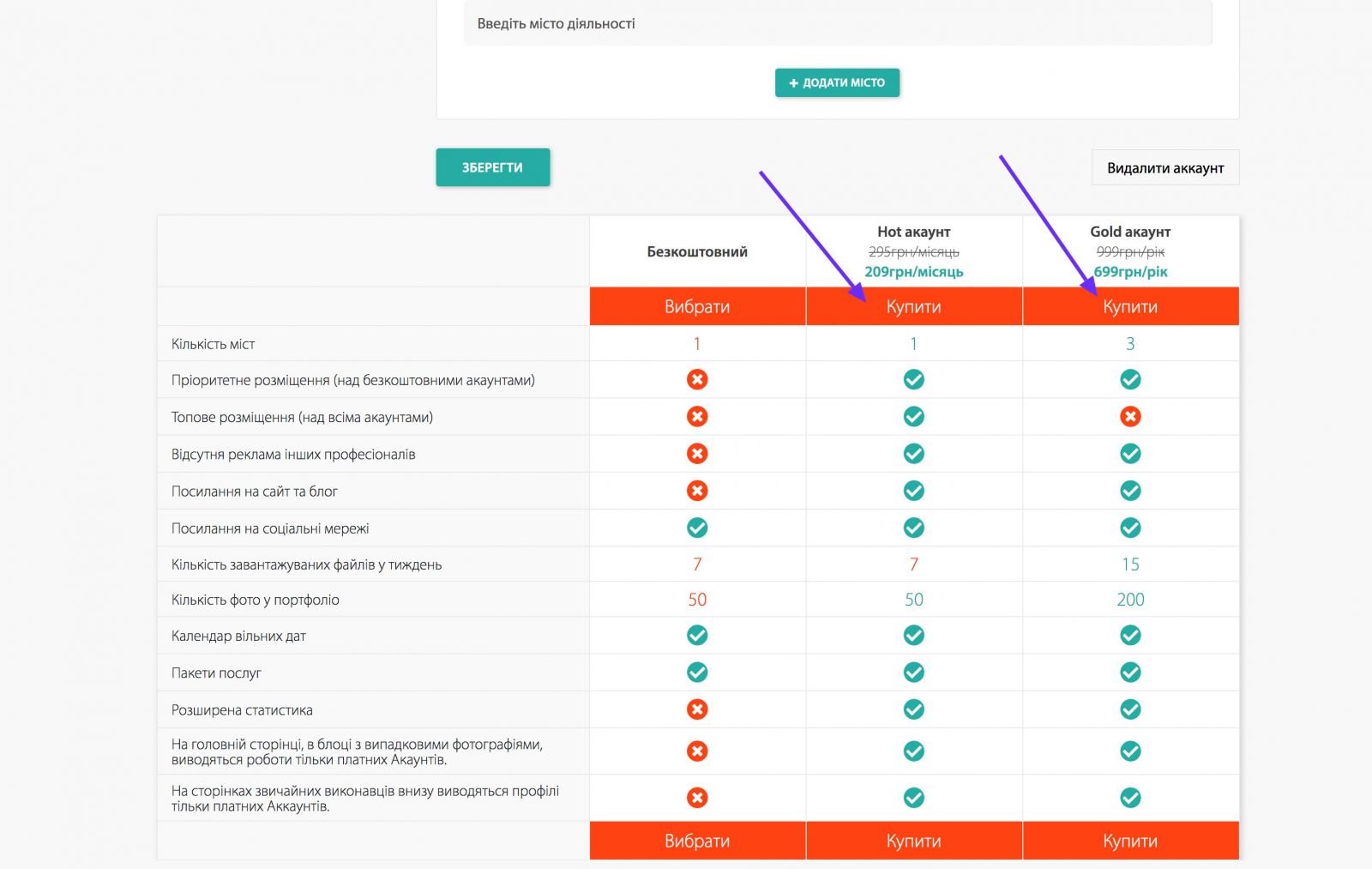The height and width of the screenshot is (869, 1372).
Task: Select free plan via top Вибрати button
Action: point(697,307)
